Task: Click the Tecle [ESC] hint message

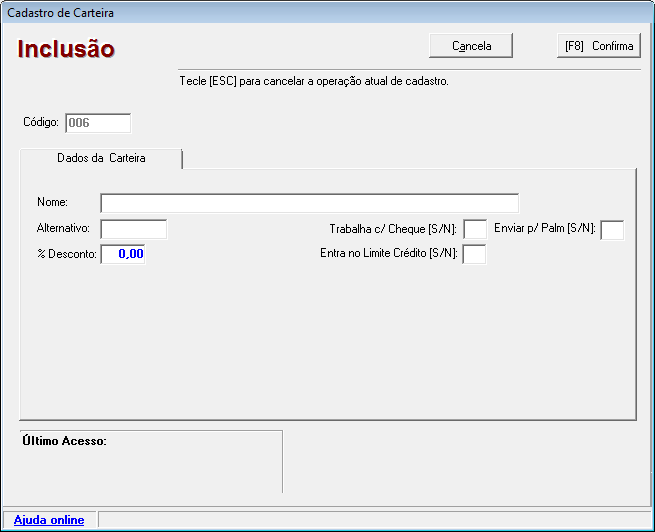Action: [313, 81]
